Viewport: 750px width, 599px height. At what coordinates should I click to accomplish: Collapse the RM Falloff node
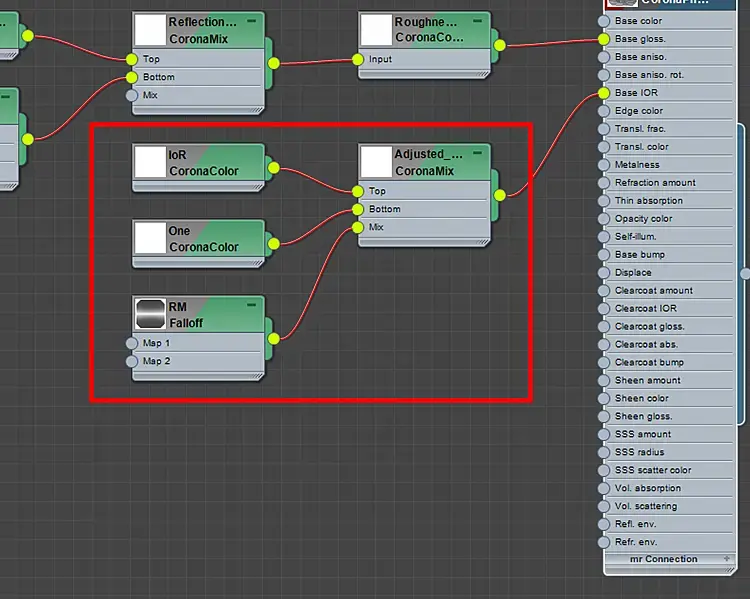[252, 305]
